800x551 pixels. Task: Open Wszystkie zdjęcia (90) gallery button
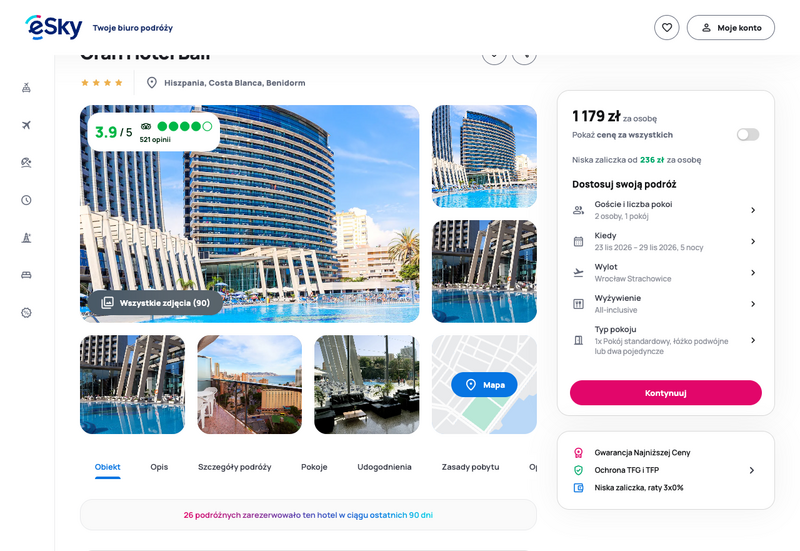(x=156, y=303)
